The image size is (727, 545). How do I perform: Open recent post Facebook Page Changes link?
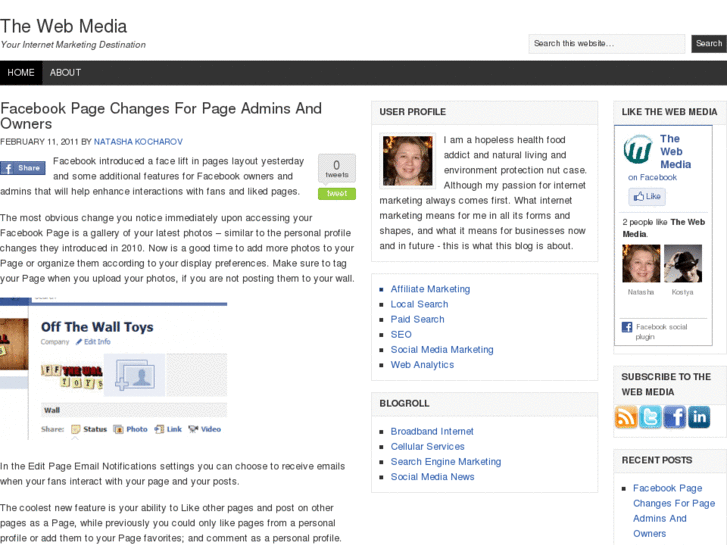674,511
